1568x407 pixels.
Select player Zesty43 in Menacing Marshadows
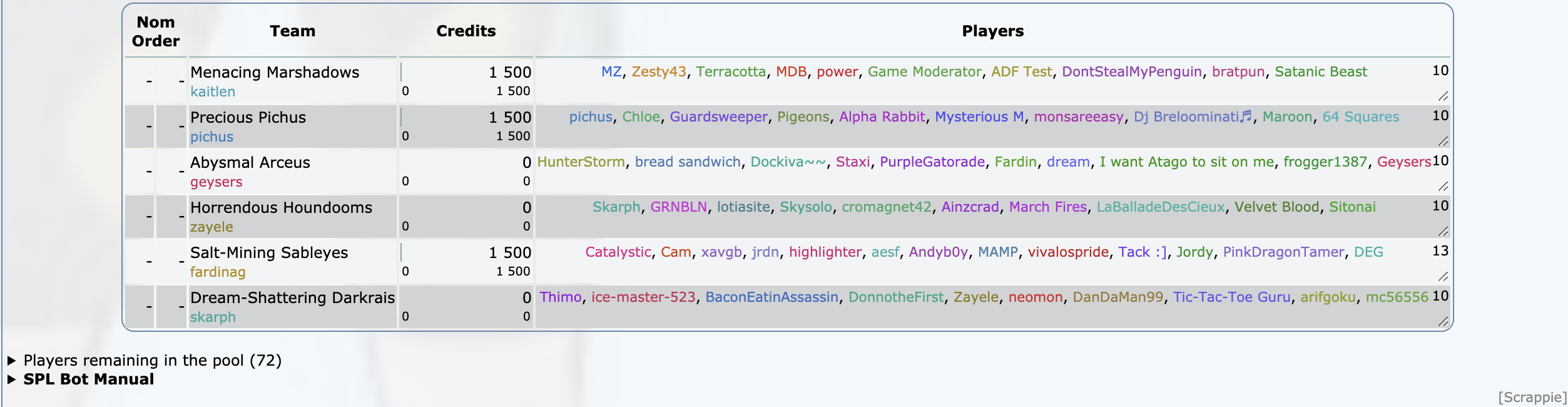click(659, 72)
